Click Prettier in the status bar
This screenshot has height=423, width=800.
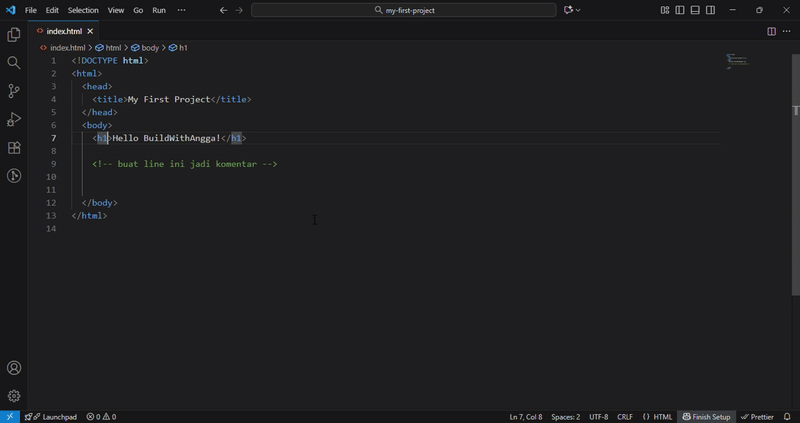[757, 416]
